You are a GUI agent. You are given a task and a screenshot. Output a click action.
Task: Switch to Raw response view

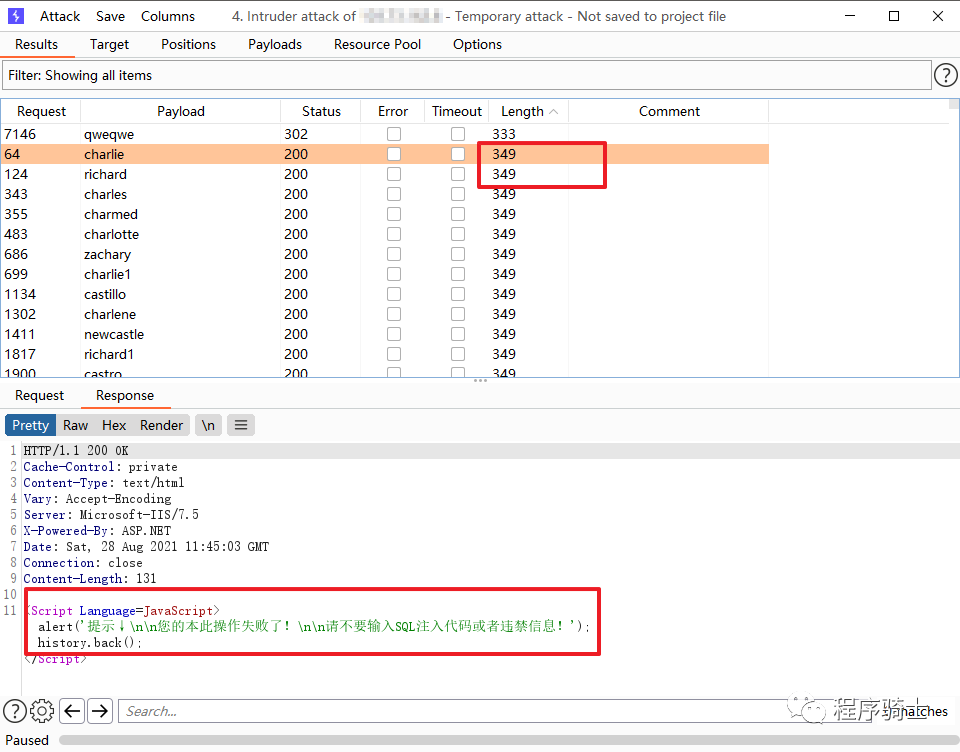pyautogui.click(x=76, y=425)
